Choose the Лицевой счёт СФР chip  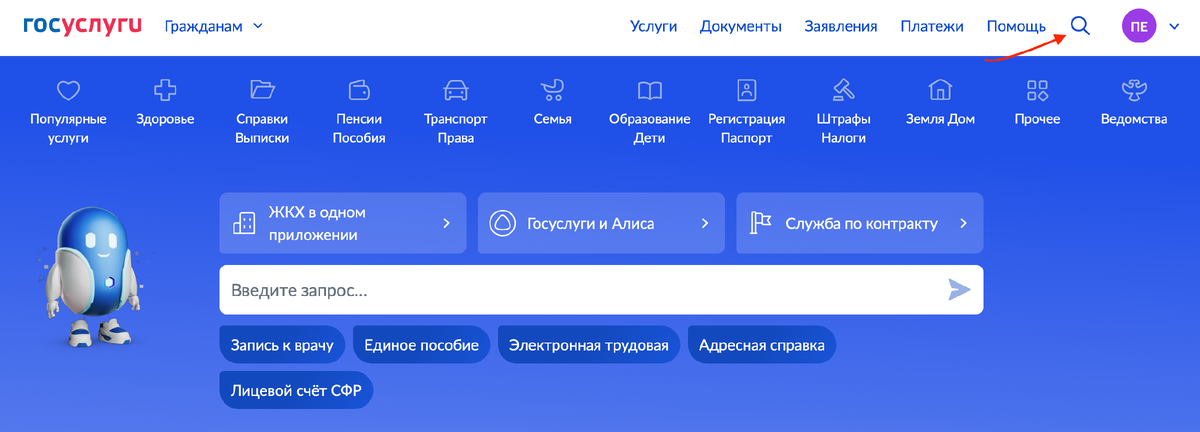tap(296, 389)
